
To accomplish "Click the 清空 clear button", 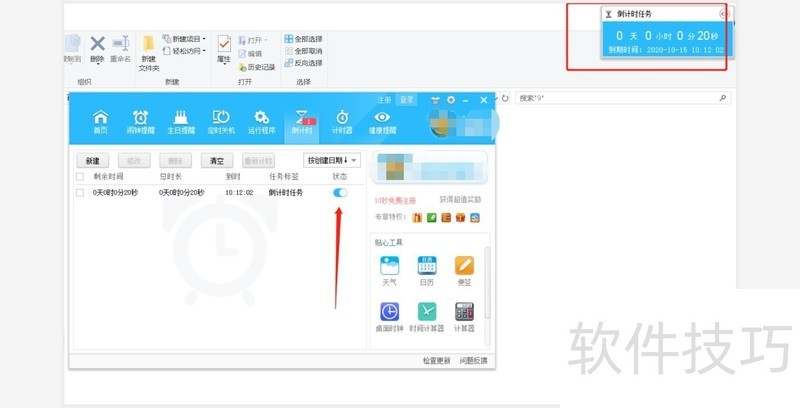I will 217,161.
